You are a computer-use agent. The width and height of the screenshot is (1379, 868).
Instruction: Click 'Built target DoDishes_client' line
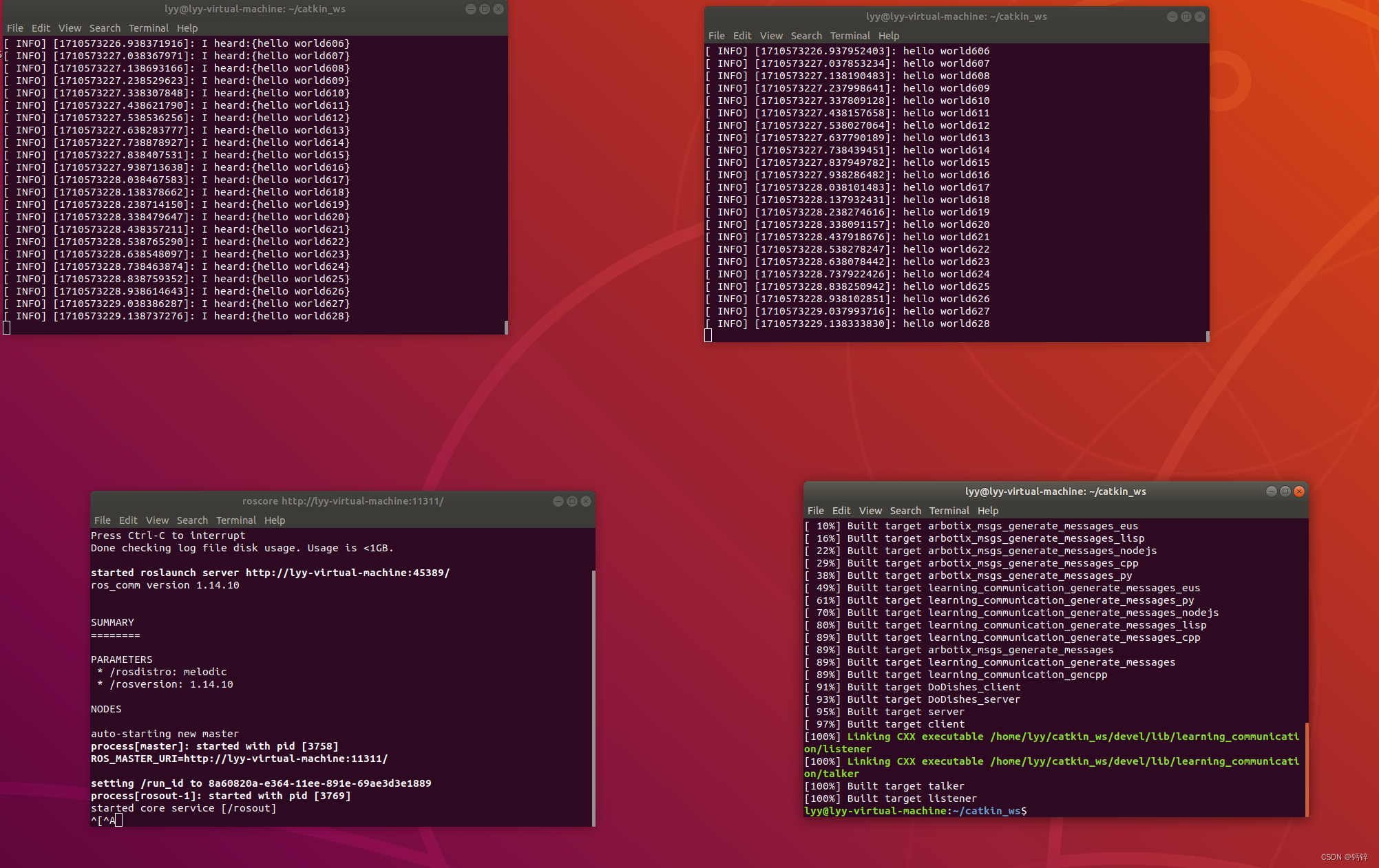pos(913,687)
